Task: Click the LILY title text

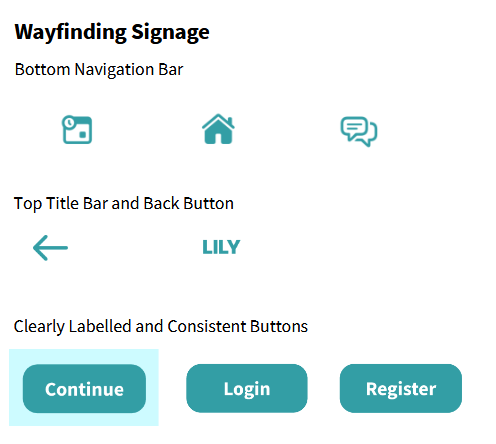Action: (x=221, y=247)
